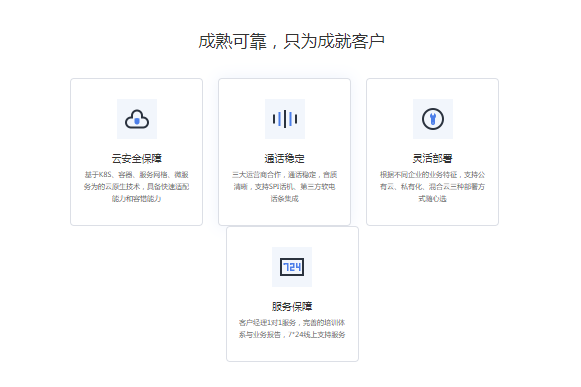Click the heading 成熟可靠，只为成就客户

click(x=291, y=41)
